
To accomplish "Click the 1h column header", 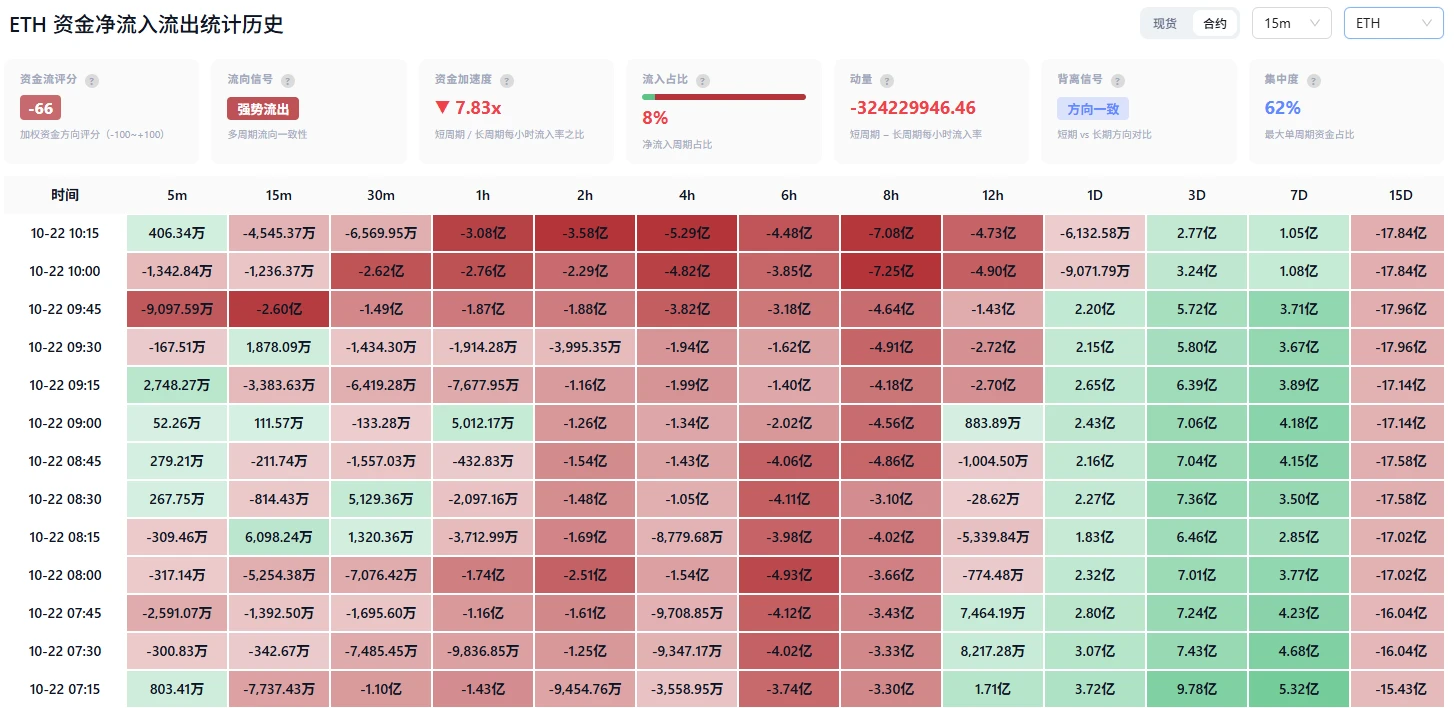I will (483, 195).
